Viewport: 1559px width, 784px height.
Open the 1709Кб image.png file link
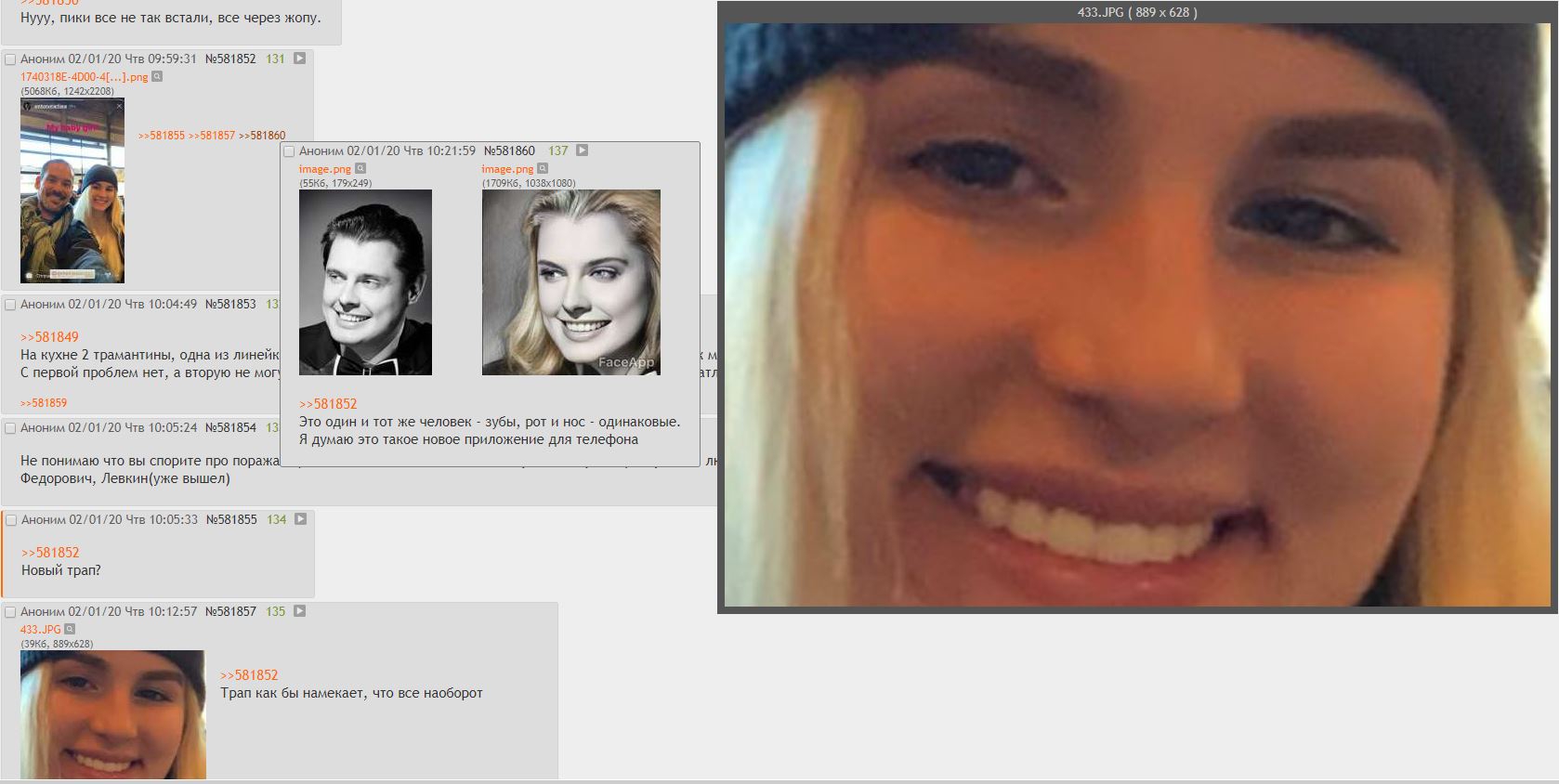pyautogui.click(x=507, y=169)
